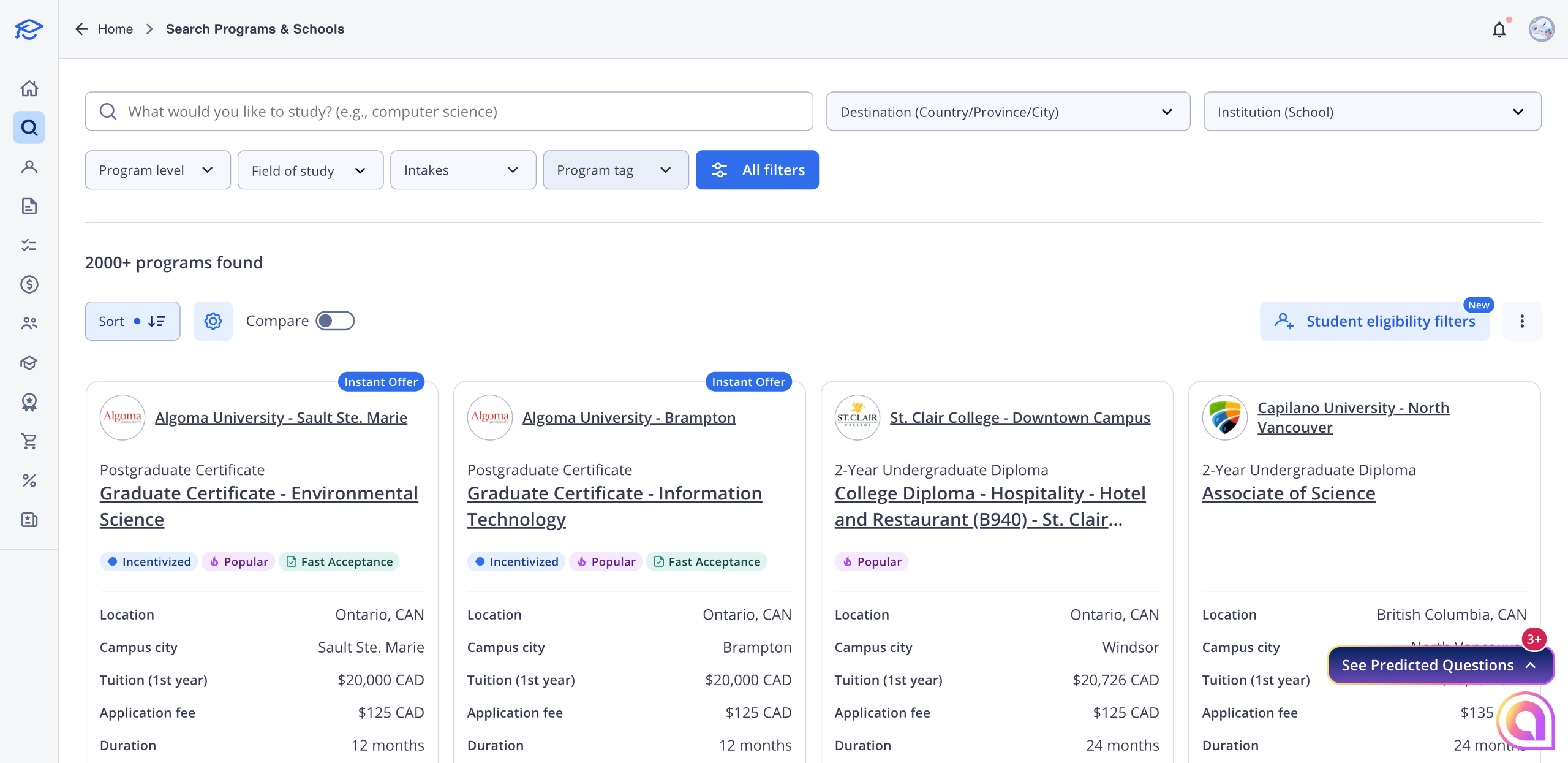
Task: Toggle the Compare switch on
Action: (334, 321)
